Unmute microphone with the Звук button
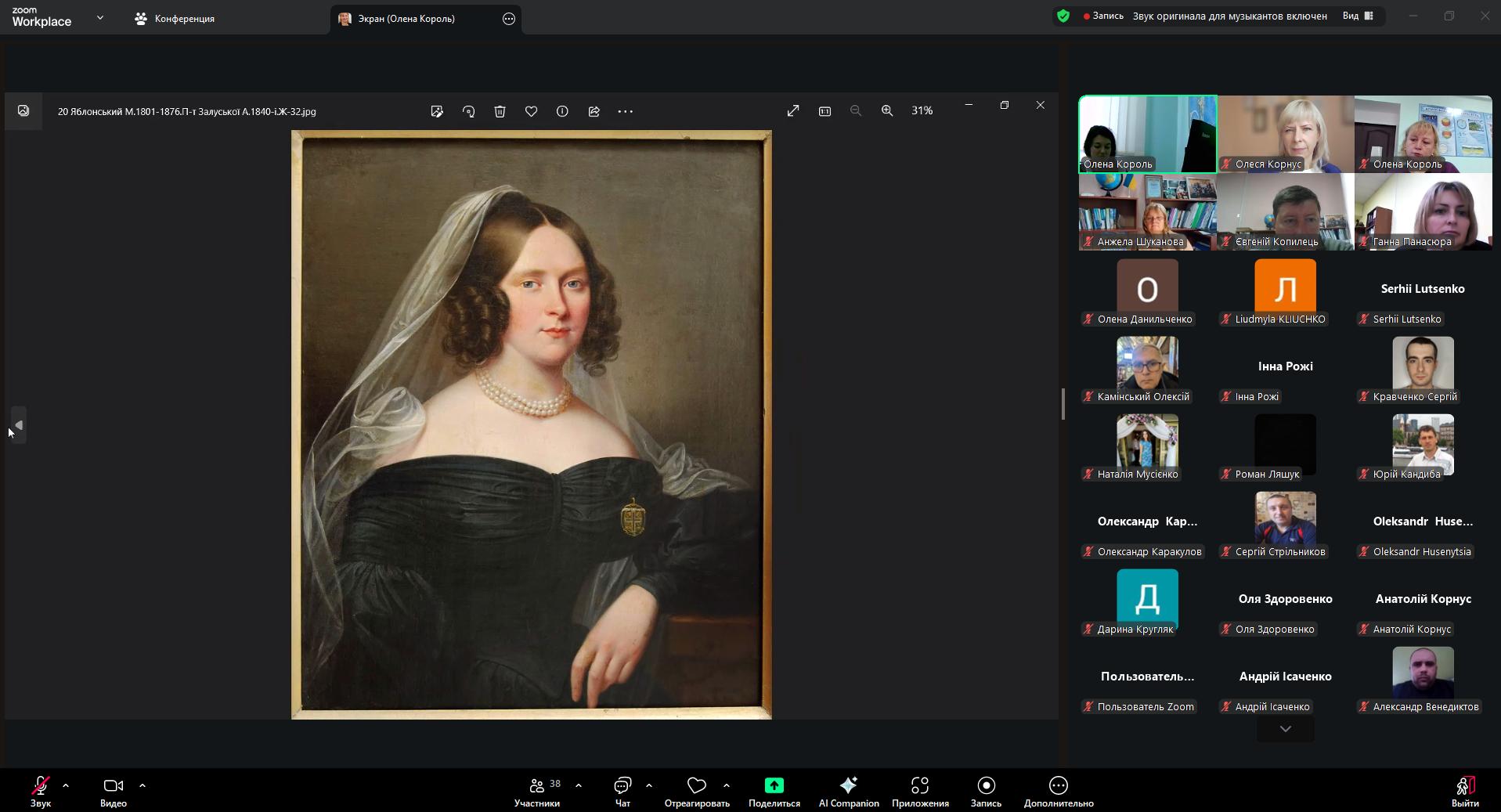This screenshot has height=812, width=1501. (x=41, y=791)
